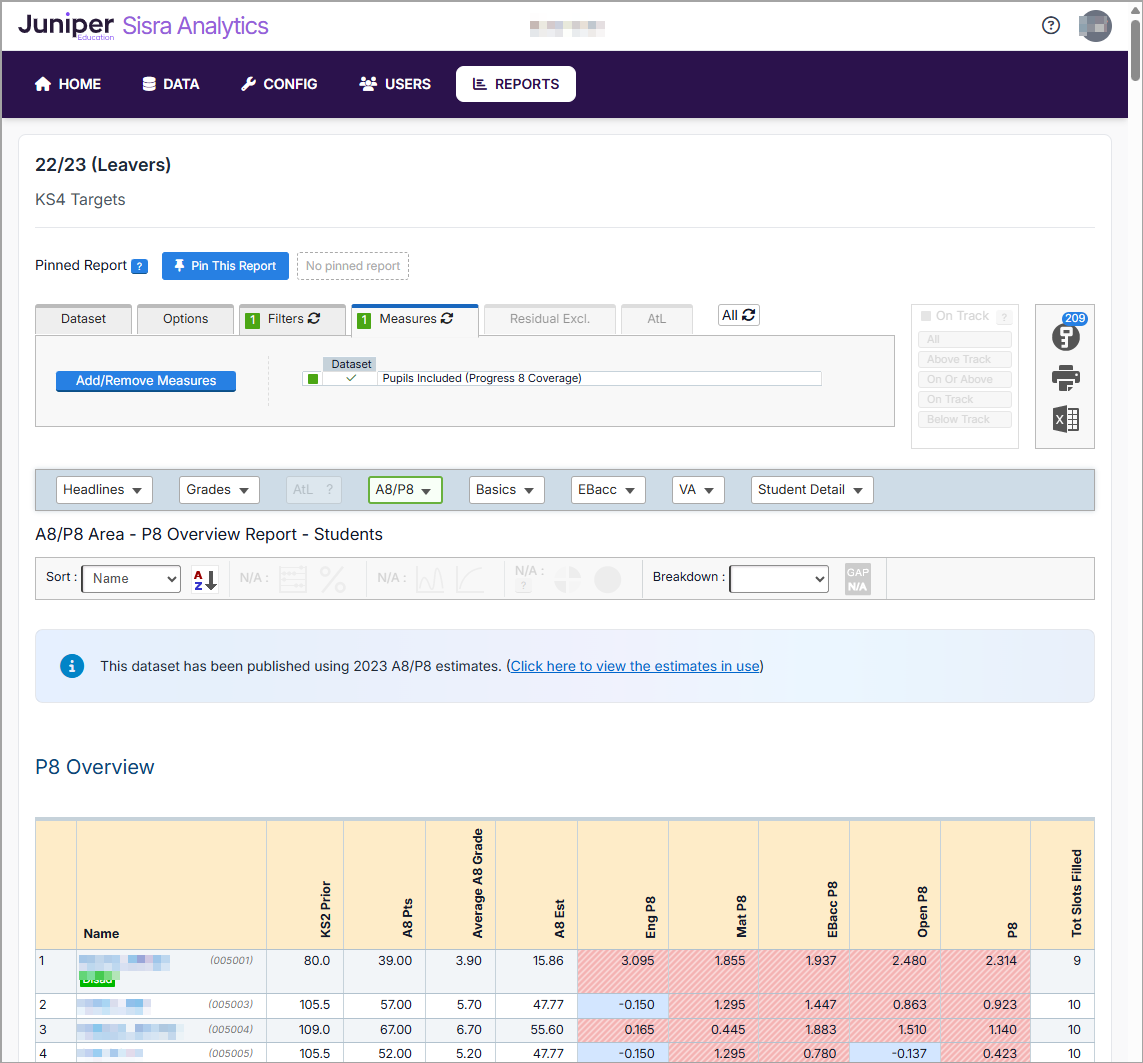The width and height of the screenshot is (1143, 1063).
Task: Toggle the Dataset tick for Pupils Included
Action: point(351,379)
